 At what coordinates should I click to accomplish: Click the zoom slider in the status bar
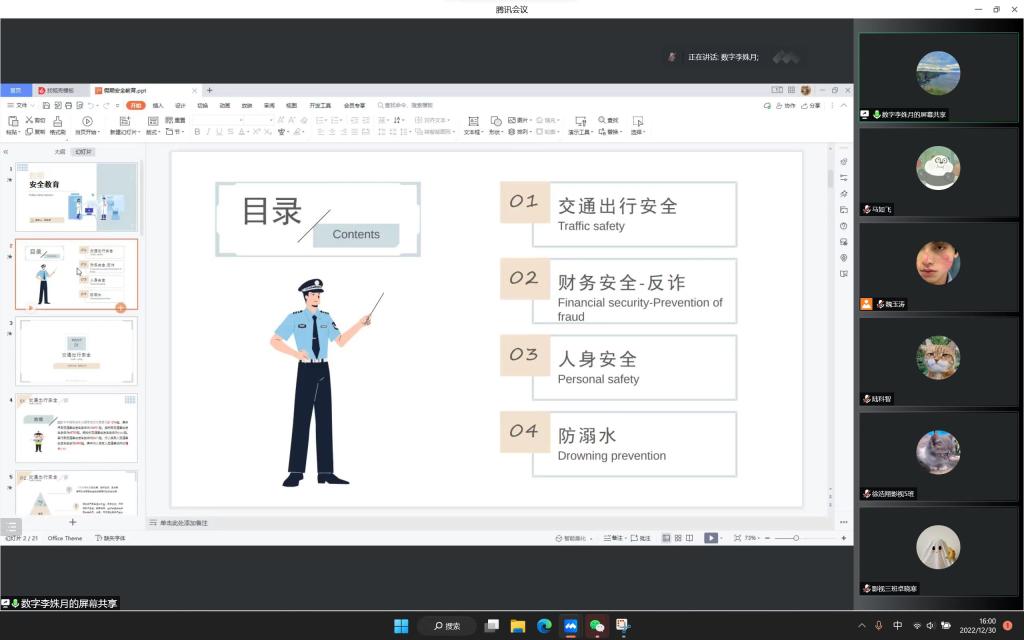[x=796, y=538]
